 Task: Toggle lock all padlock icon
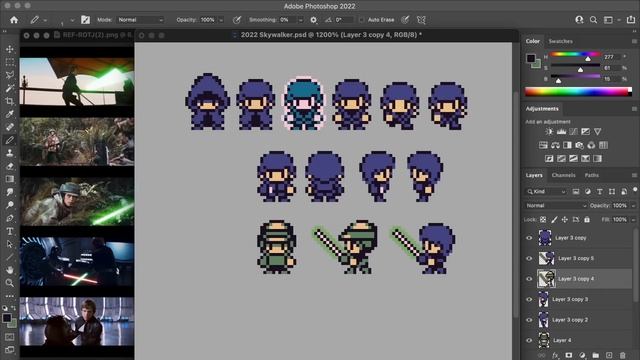[x=587, y=220]
